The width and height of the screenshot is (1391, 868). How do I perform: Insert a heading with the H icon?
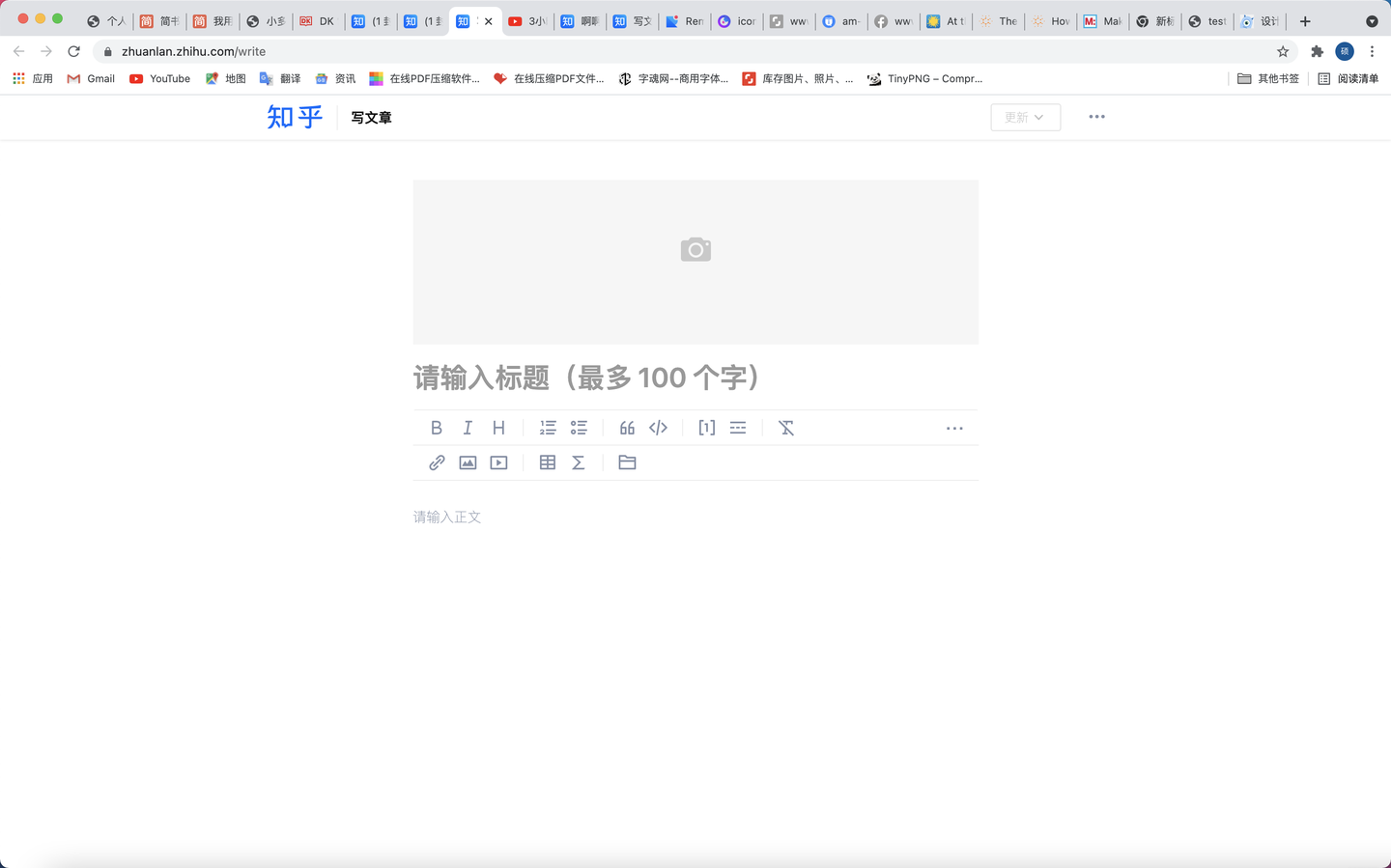[498, 427]
